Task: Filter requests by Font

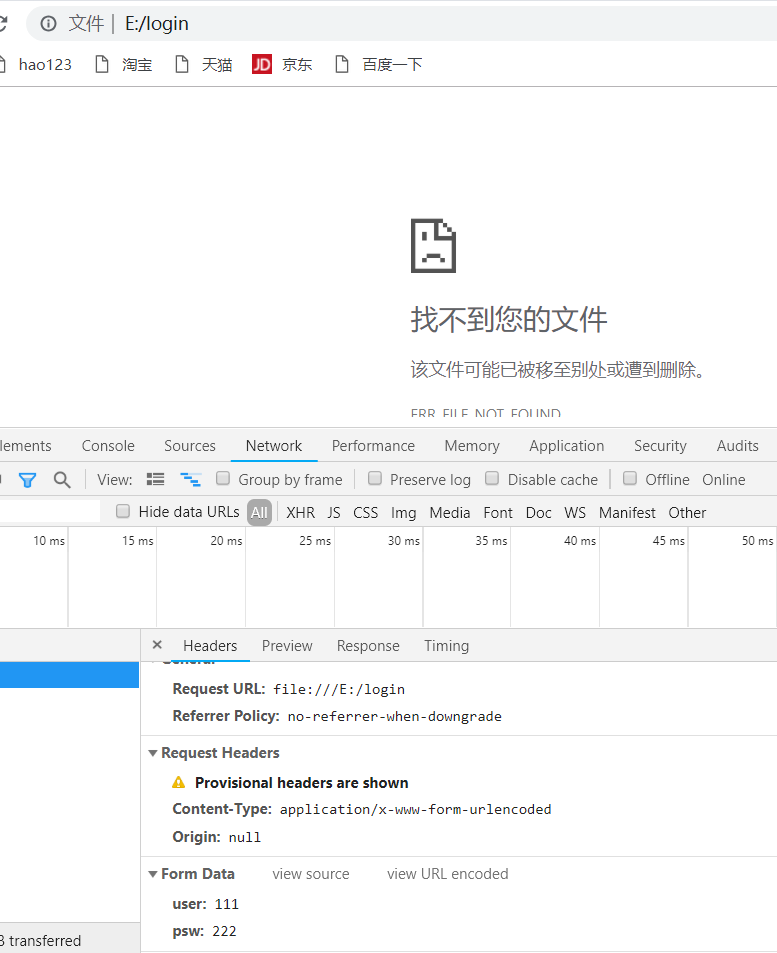Action: [498, 512]
